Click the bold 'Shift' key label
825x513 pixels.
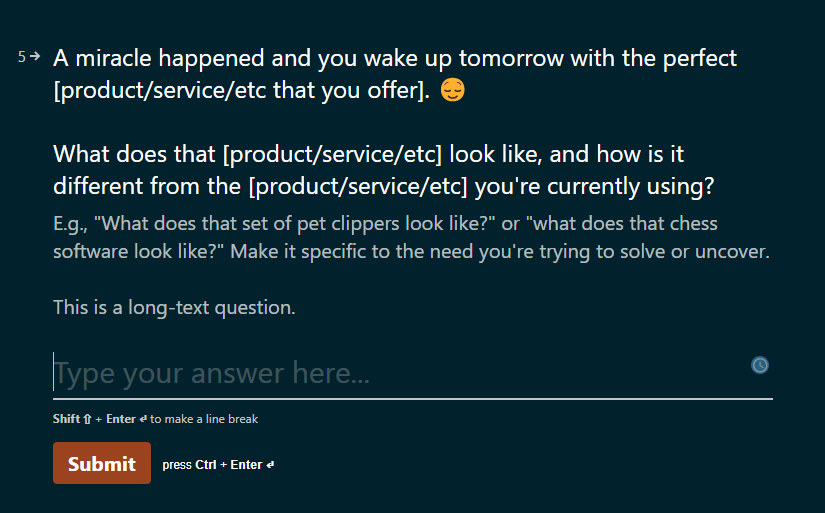point(66,419)
